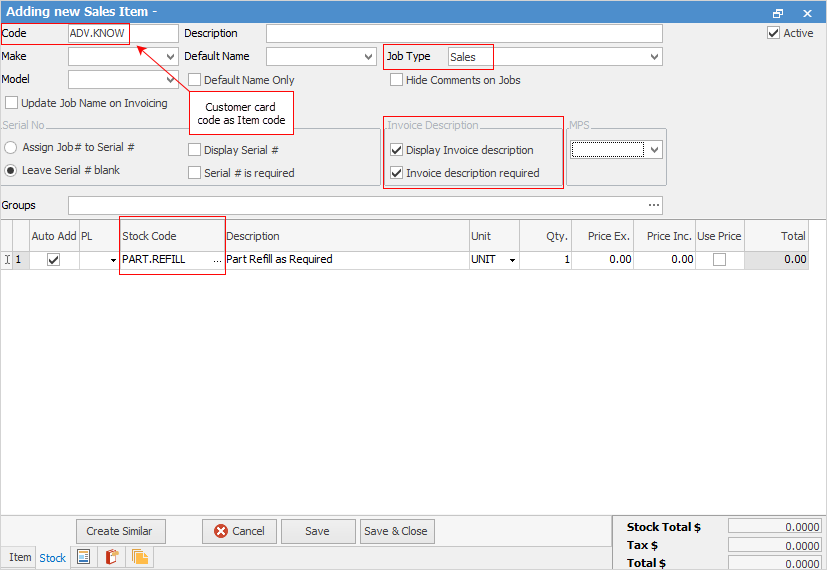
Task: Click the Unit column header
Action: coord(494,236)
